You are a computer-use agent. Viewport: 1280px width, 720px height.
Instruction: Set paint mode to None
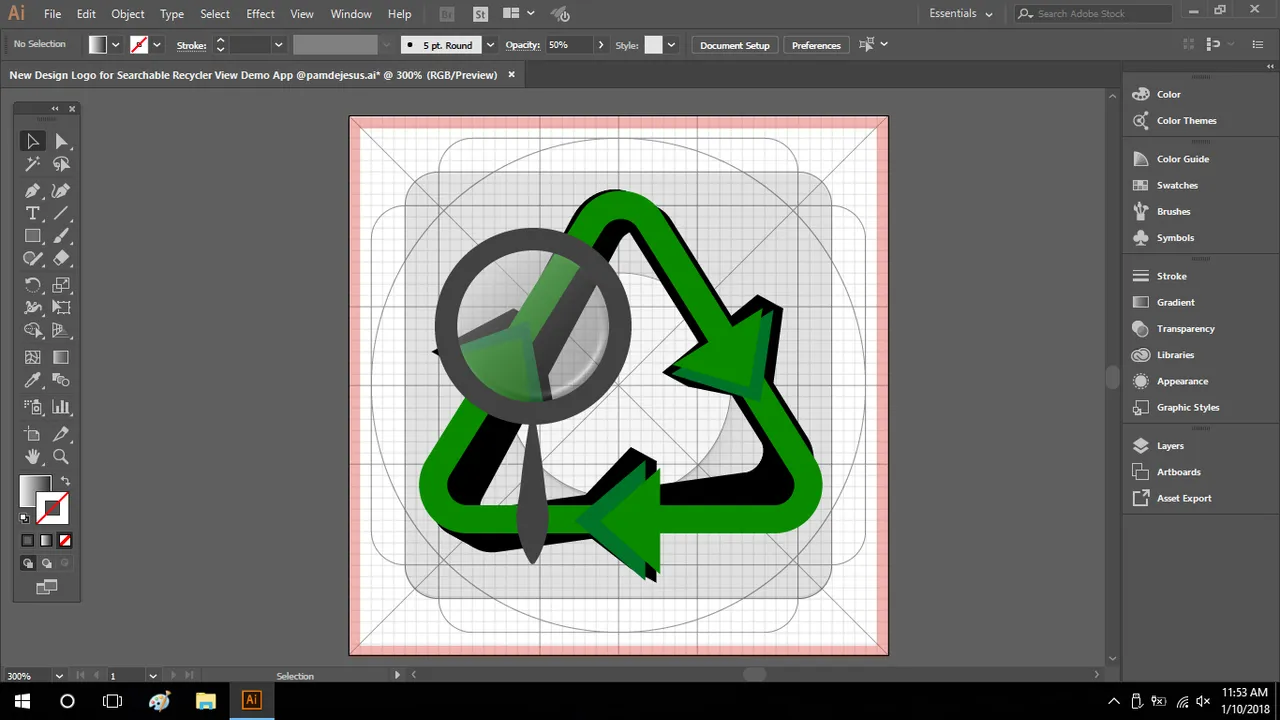click(x=65, y=540)
